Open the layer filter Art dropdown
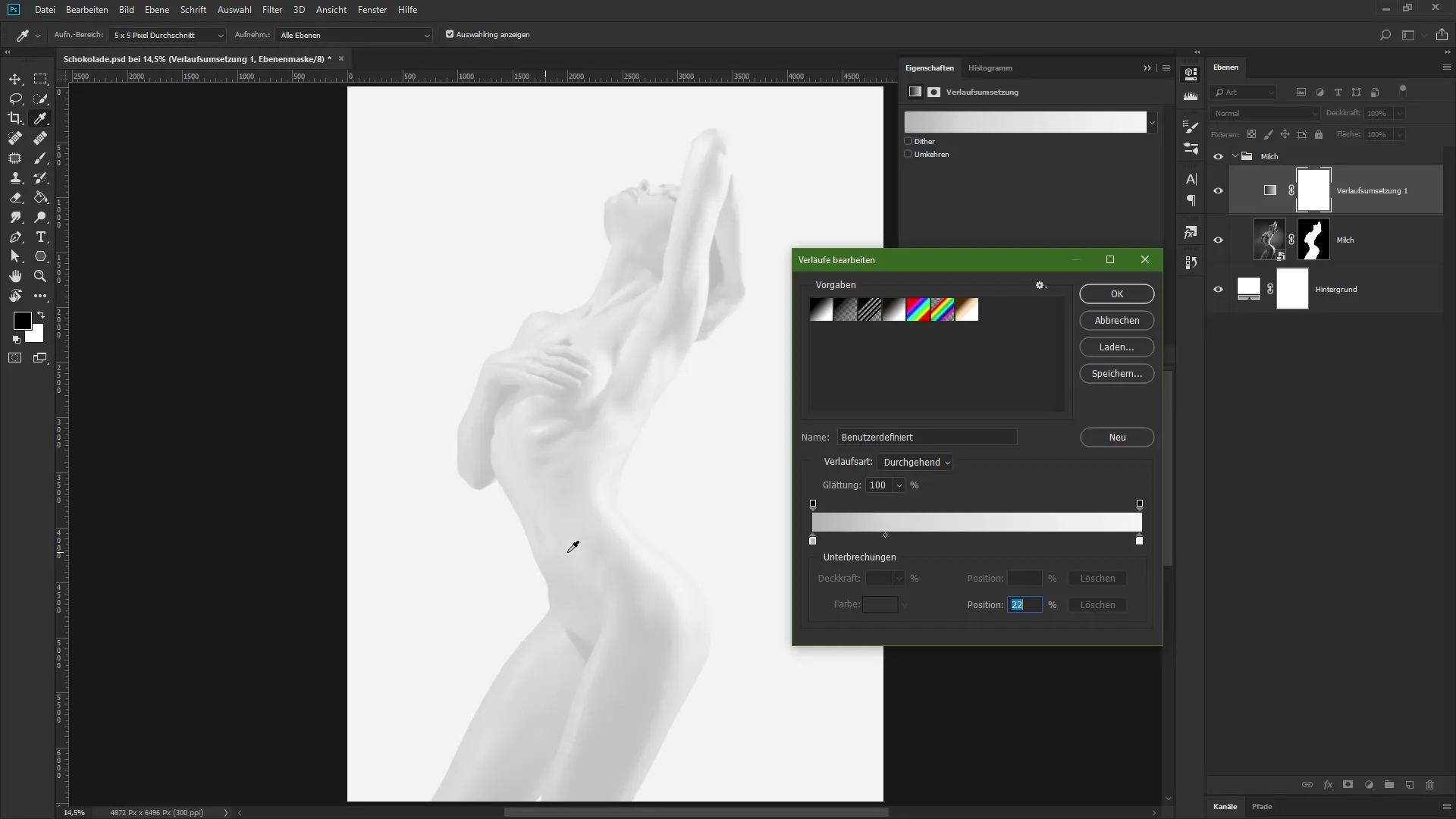This screenshot has width=1456, height=819. 1244,93
